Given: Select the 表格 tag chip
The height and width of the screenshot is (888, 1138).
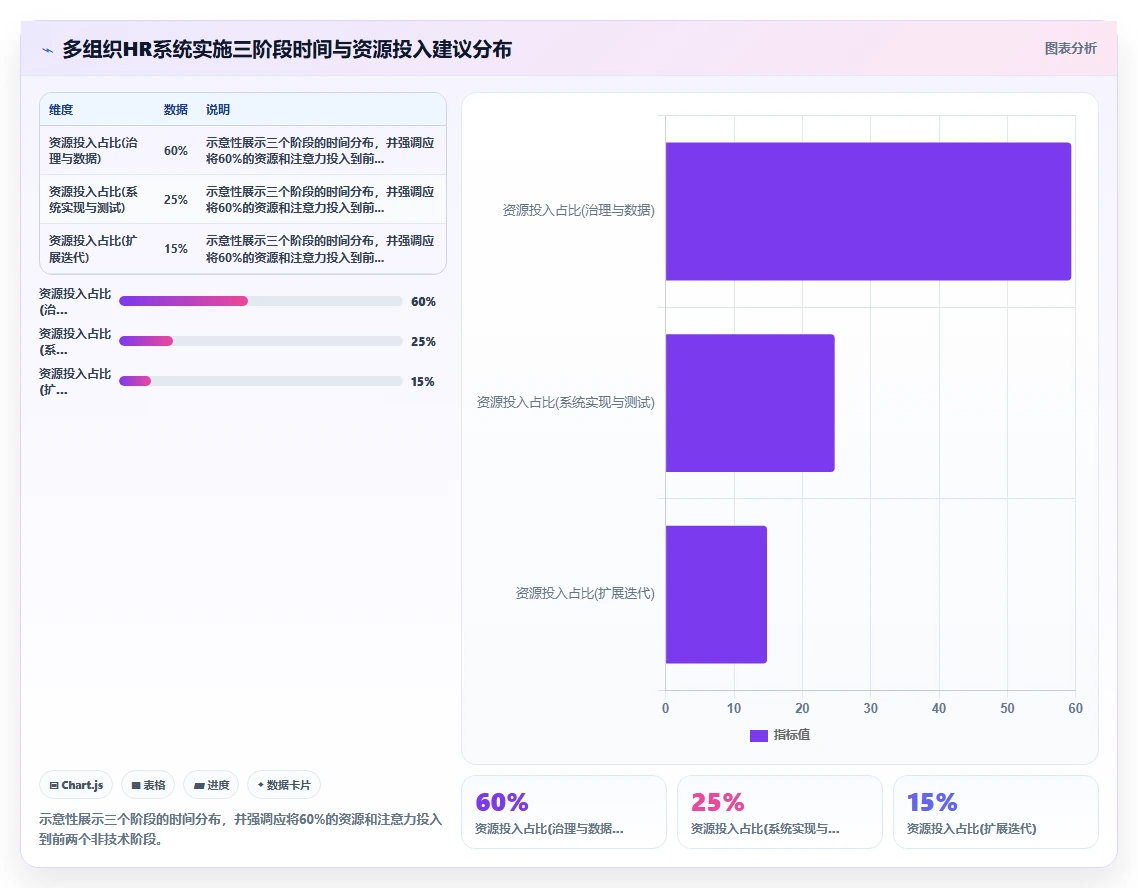Looking at the screenshot, I should 148,785.
